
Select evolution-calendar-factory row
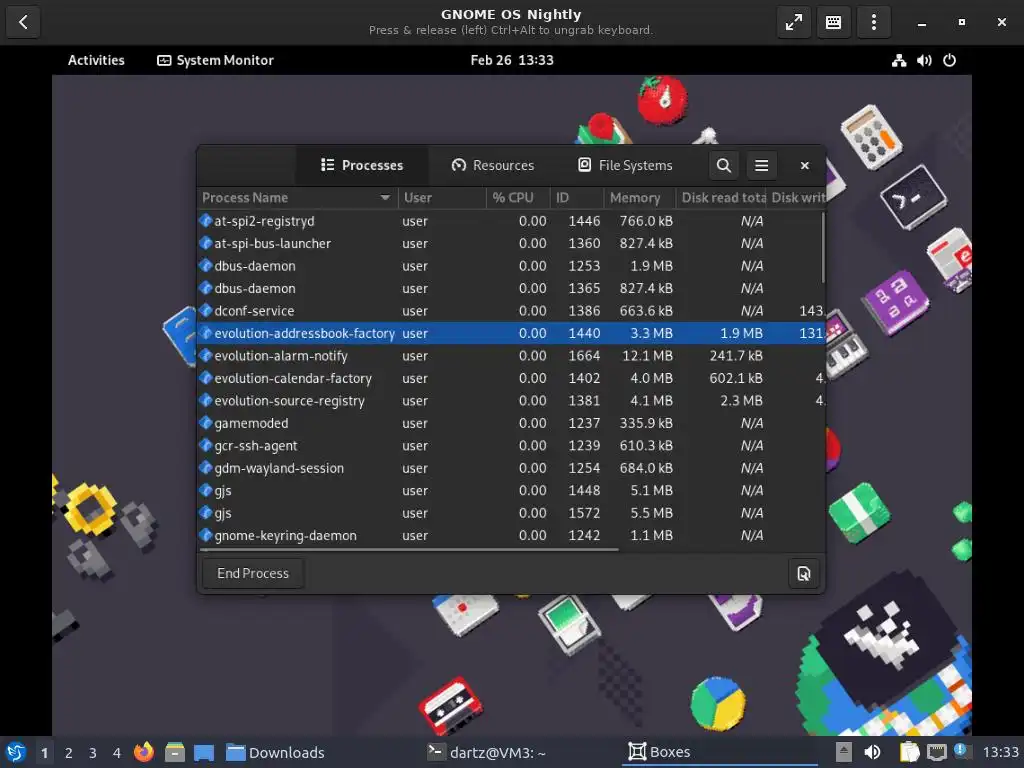[x=511, y=378]
